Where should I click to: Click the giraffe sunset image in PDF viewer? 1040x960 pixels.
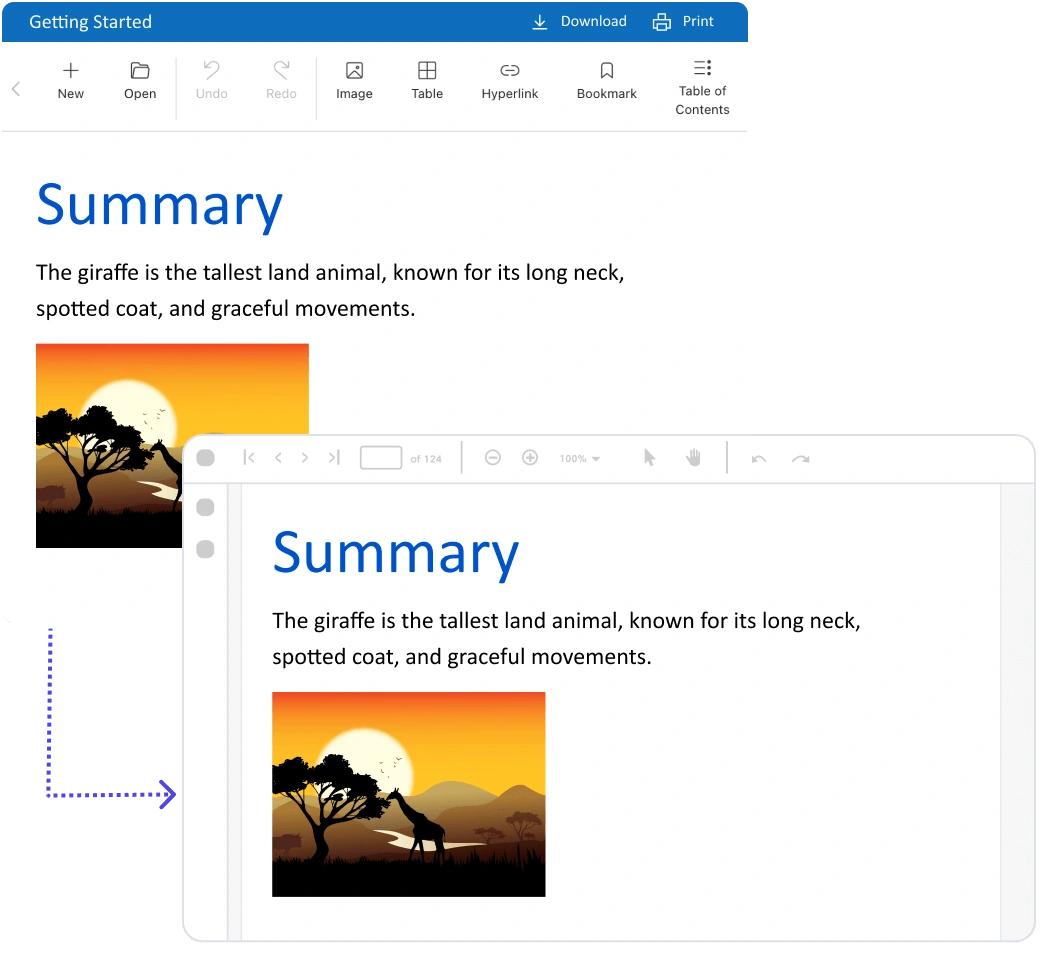(408, 794)
